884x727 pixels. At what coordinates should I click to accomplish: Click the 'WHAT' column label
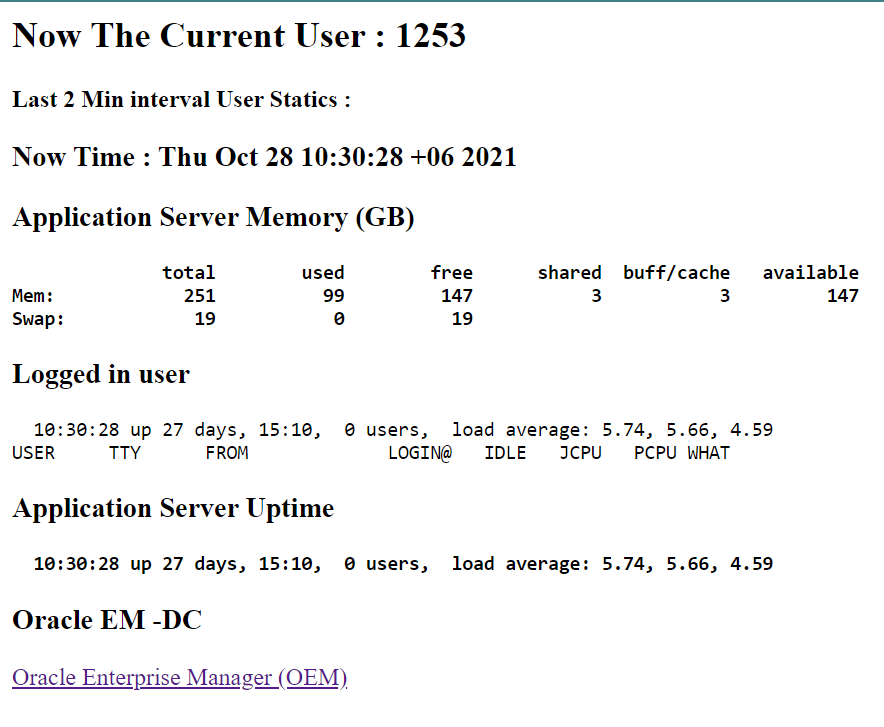coord(709,453)
